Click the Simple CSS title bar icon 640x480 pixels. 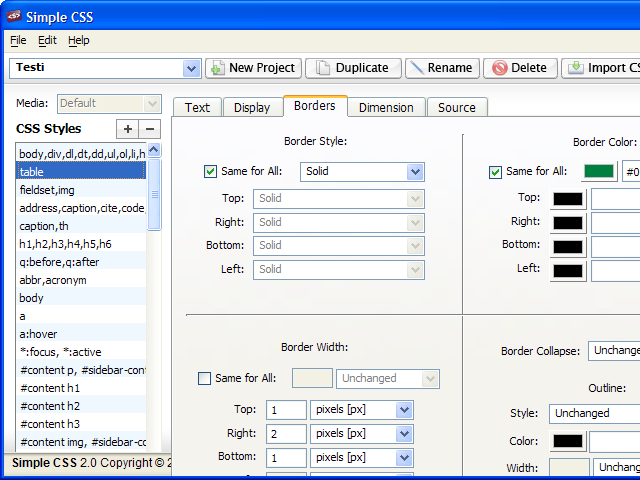tap(14, 16)
